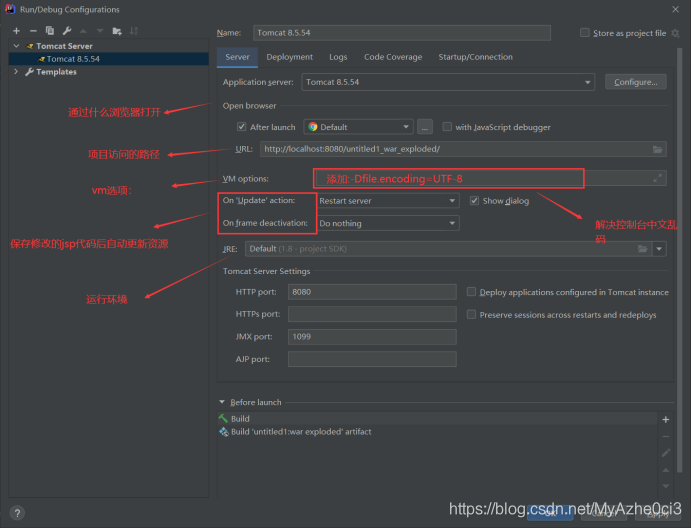Click the wrench edit defaults icon

[66, 31]
